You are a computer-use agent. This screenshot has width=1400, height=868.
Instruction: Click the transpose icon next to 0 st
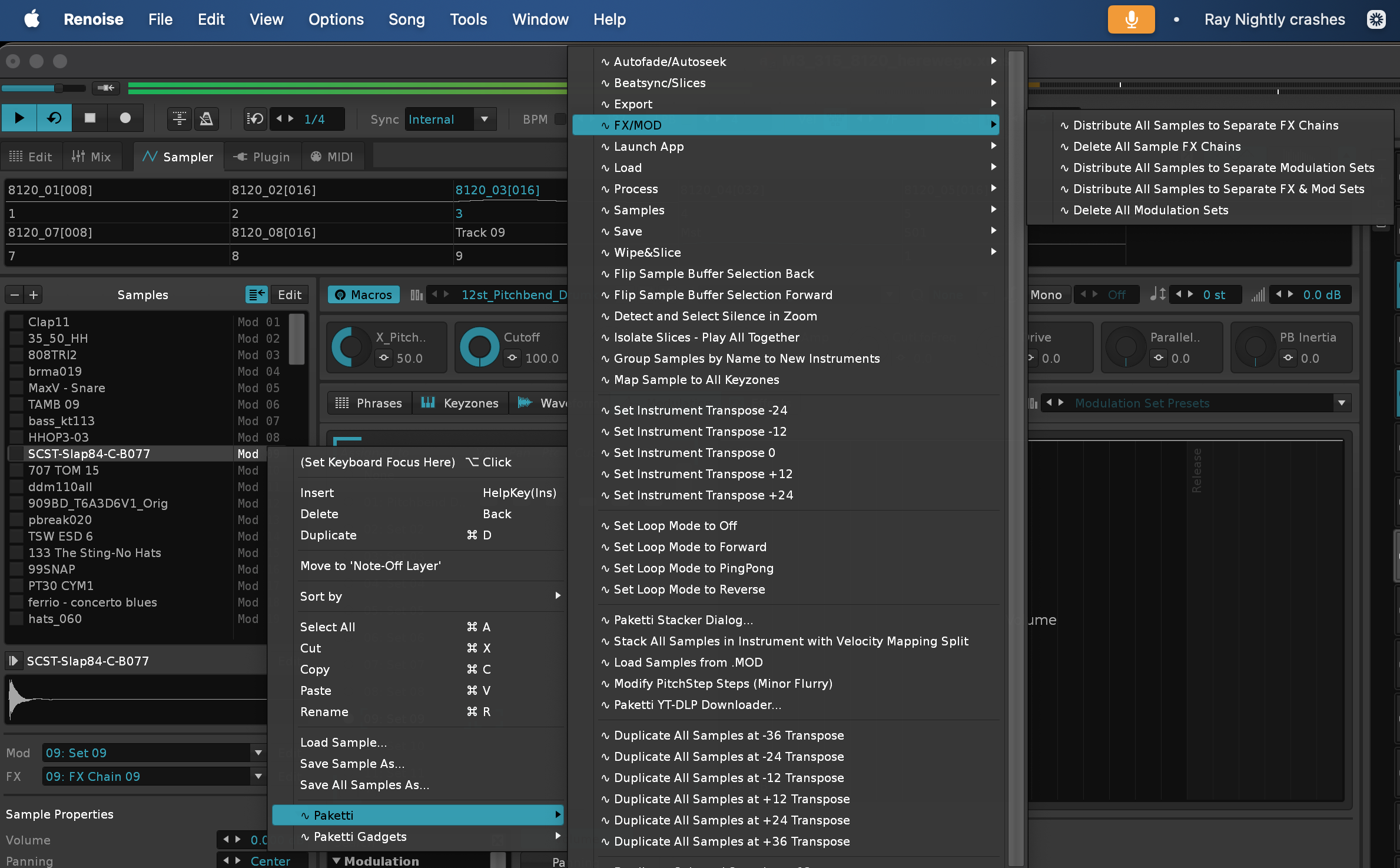tap(1157, 294)
